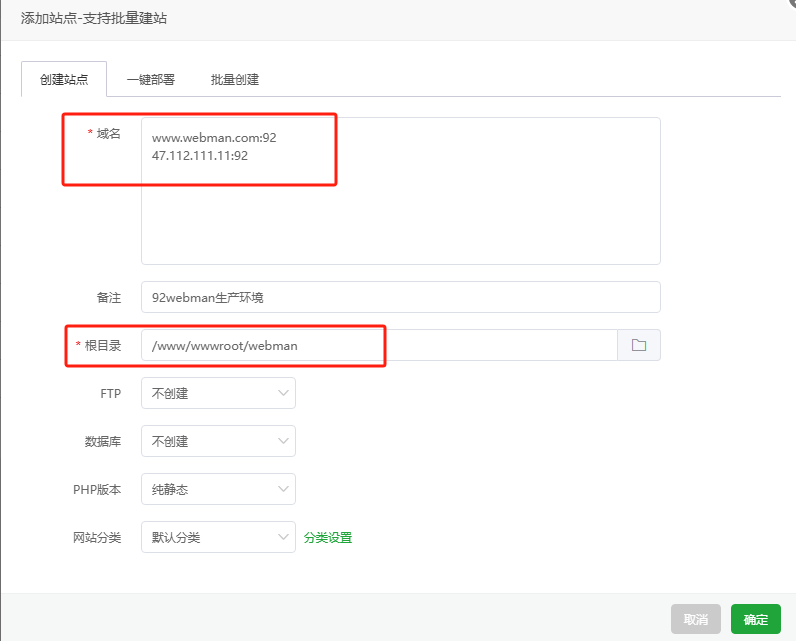Switch to 创建站点 tab
796x641 pixels.
click(x=64, y=79)
